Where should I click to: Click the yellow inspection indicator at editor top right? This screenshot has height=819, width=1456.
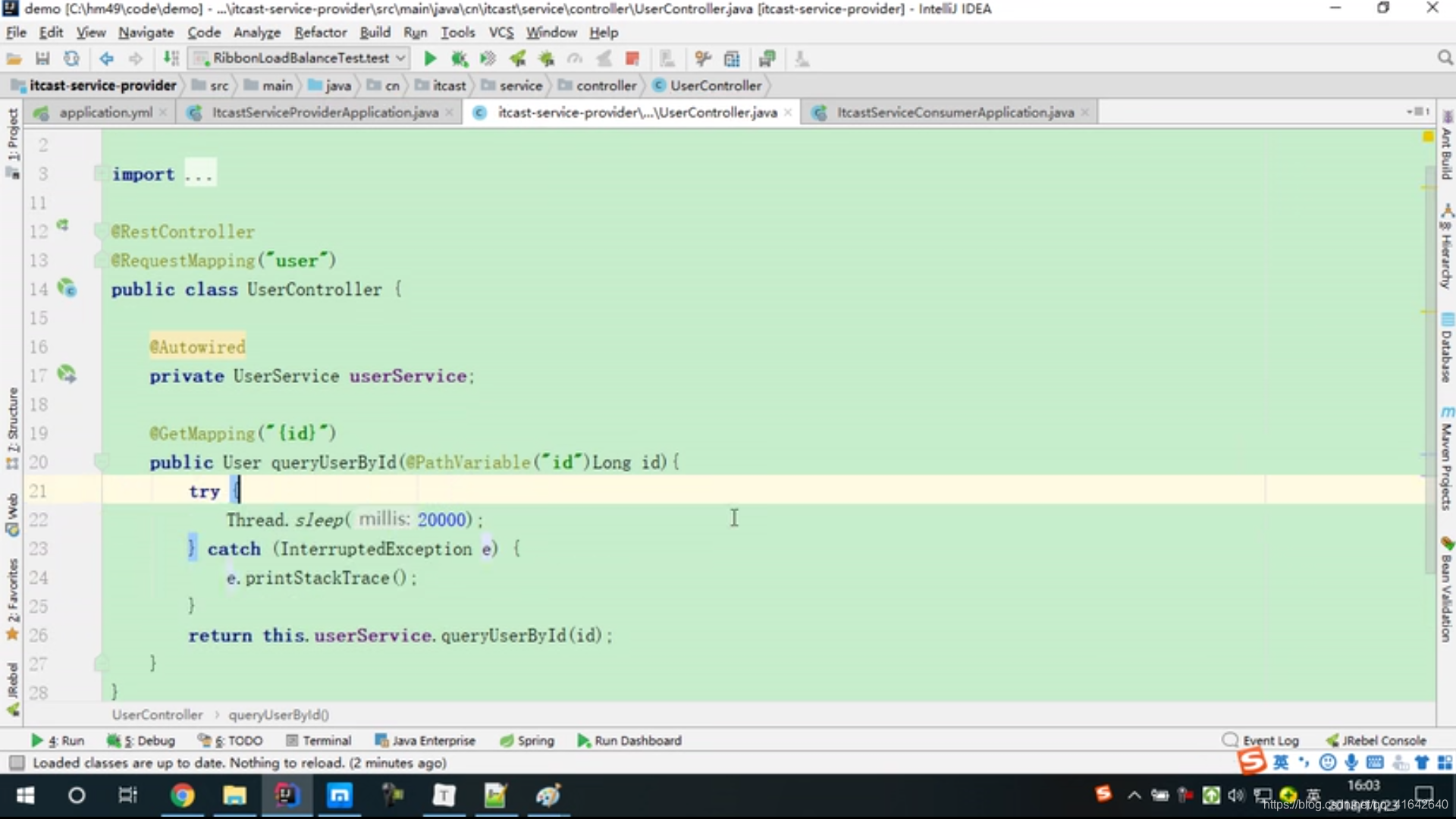click(1428, 136)
